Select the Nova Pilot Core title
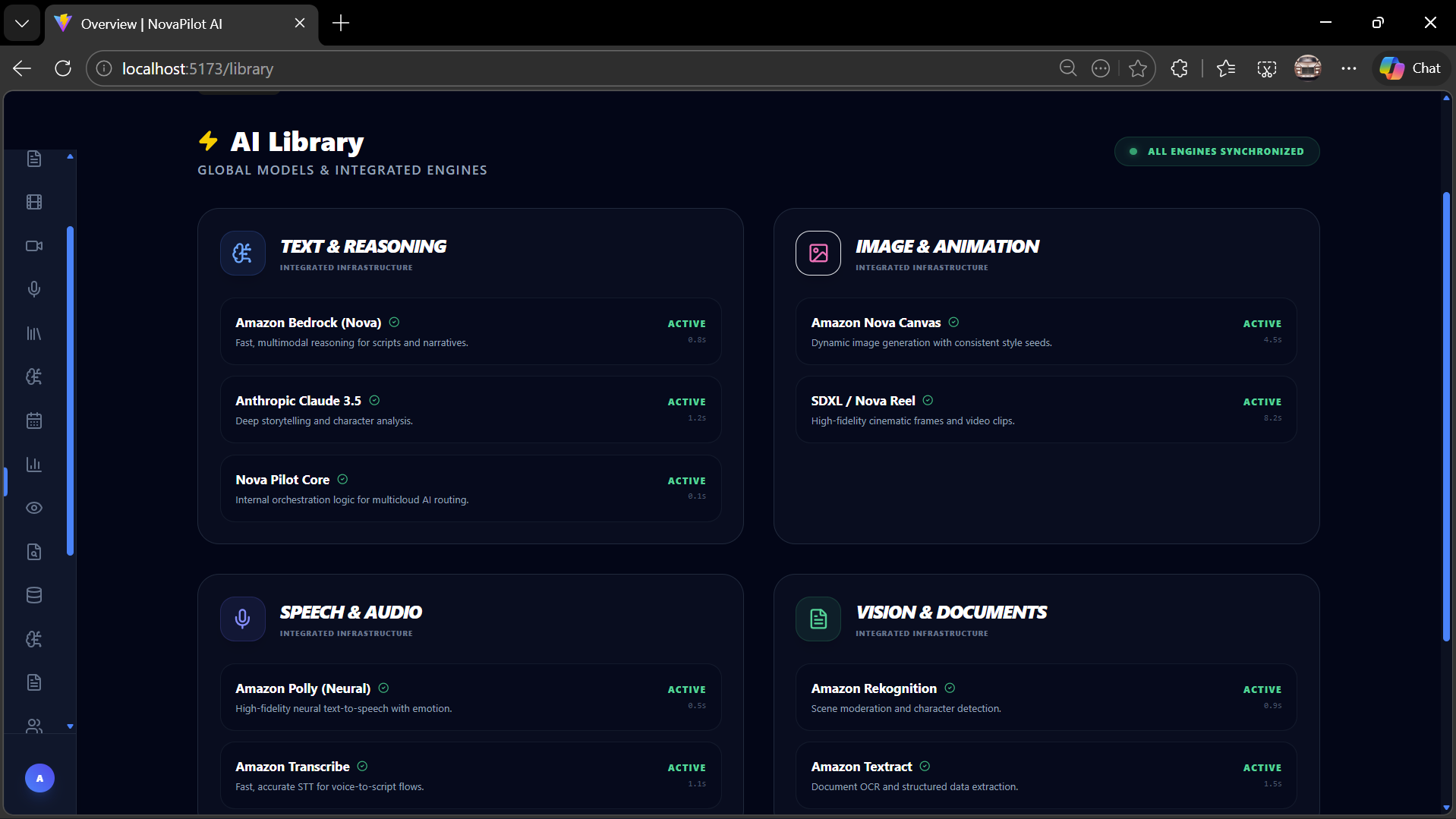This screenshot has width=1456, height=819. 282,480
